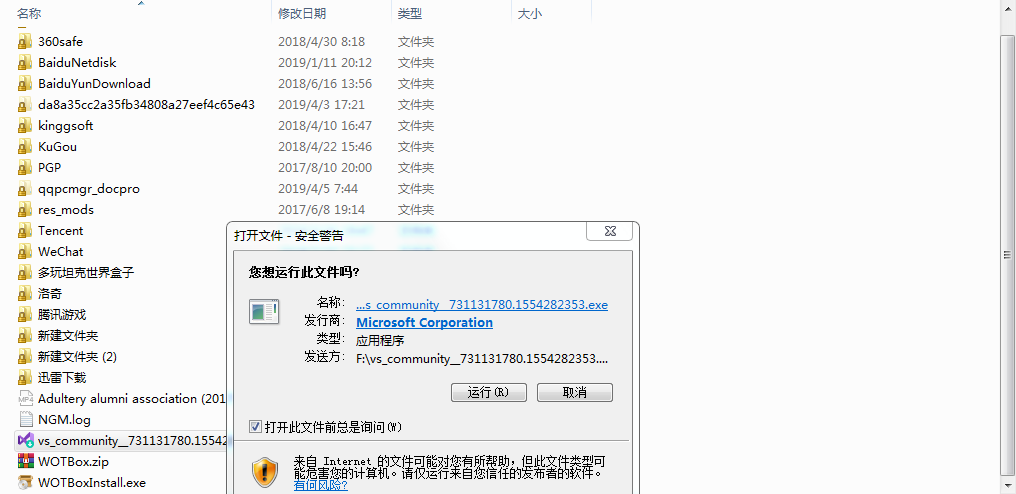The image size is (1016, 494).
Task: Select the 360safe folder name
Action: [60, 41]
